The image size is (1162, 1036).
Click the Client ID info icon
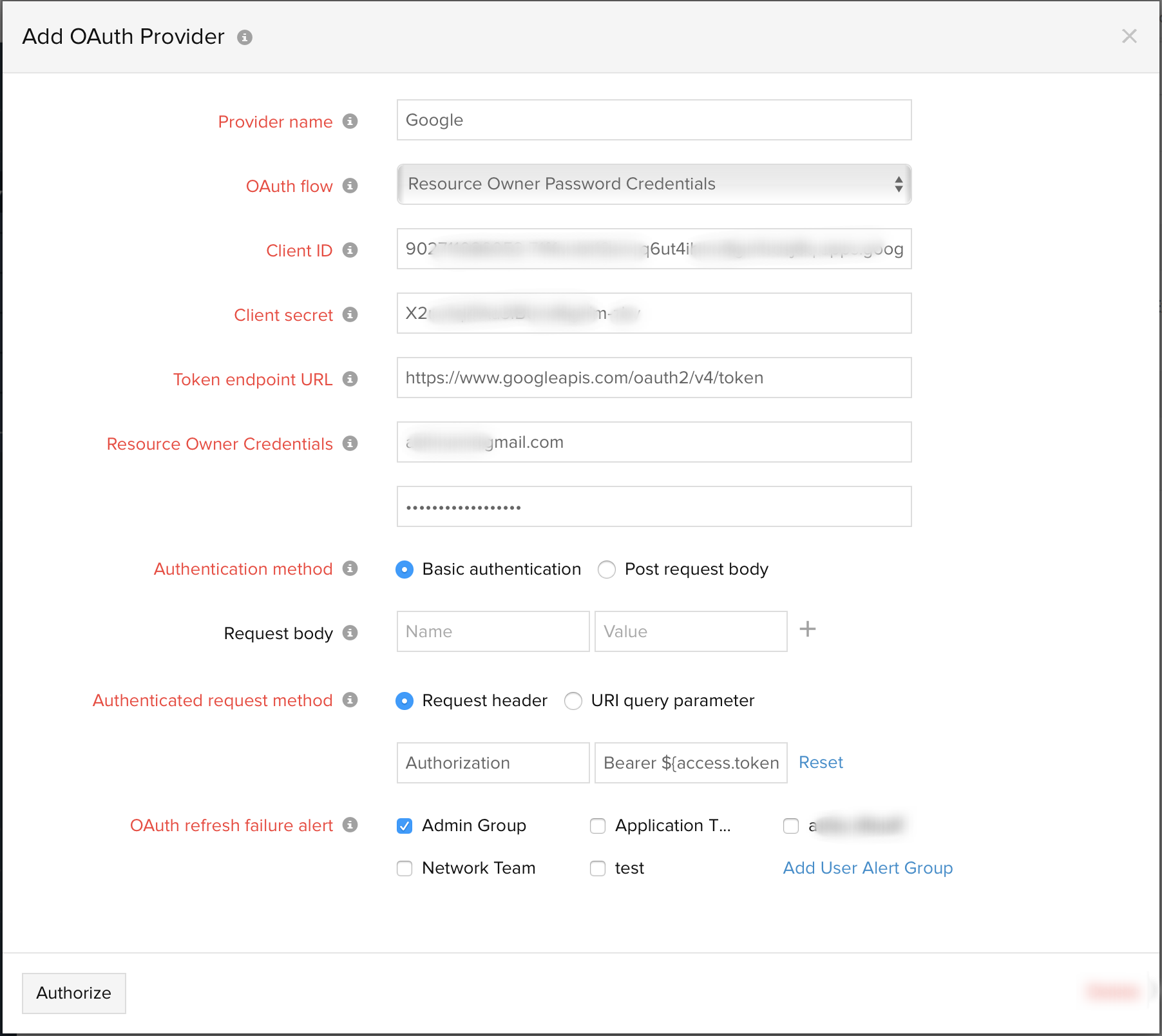coord(350,250)
